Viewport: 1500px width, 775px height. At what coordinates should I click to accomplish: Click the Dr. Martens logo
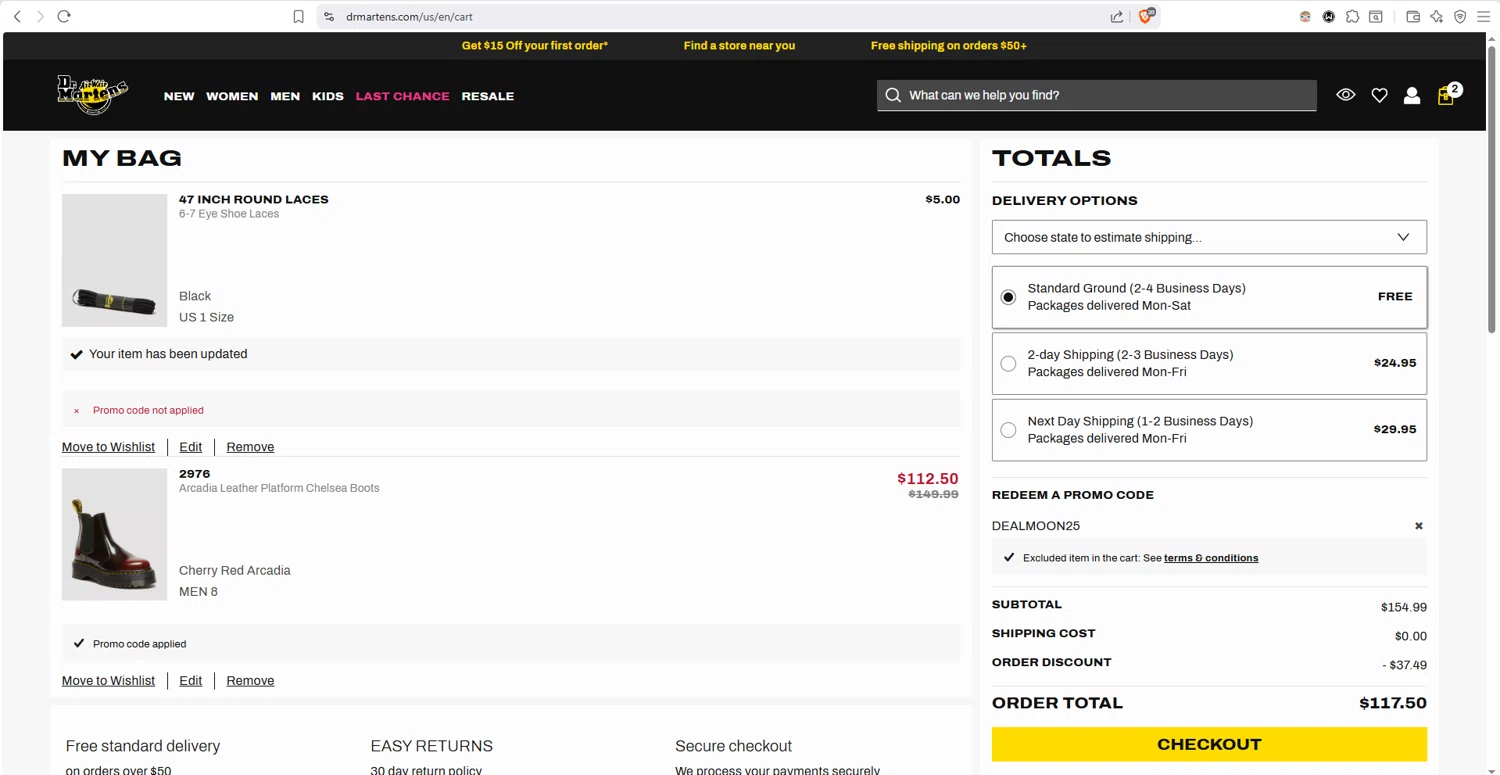tap(92, 95)
